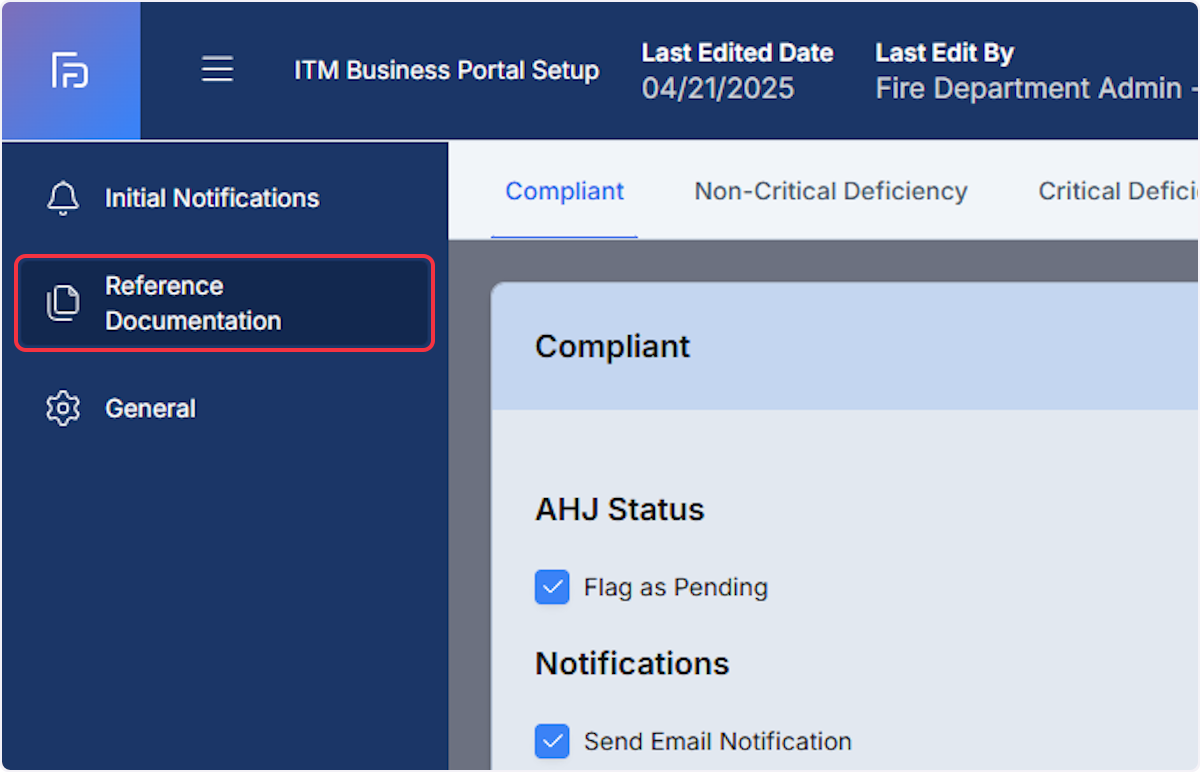Switch to the Critical Deficiency tab
The height and width of the screenshot is (772, 1200).
(x=1118, y=191)
